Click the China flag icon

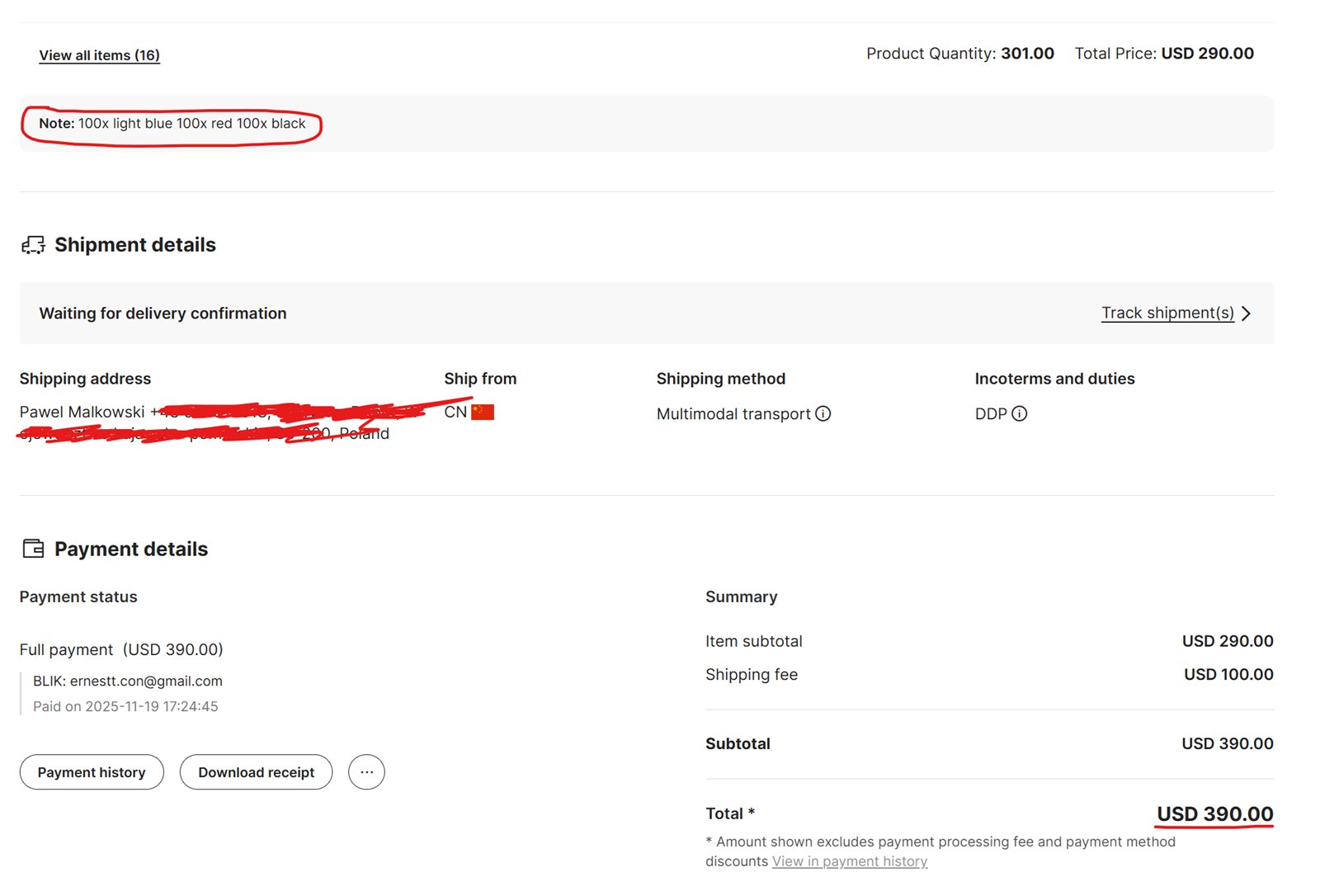(483, 412)
